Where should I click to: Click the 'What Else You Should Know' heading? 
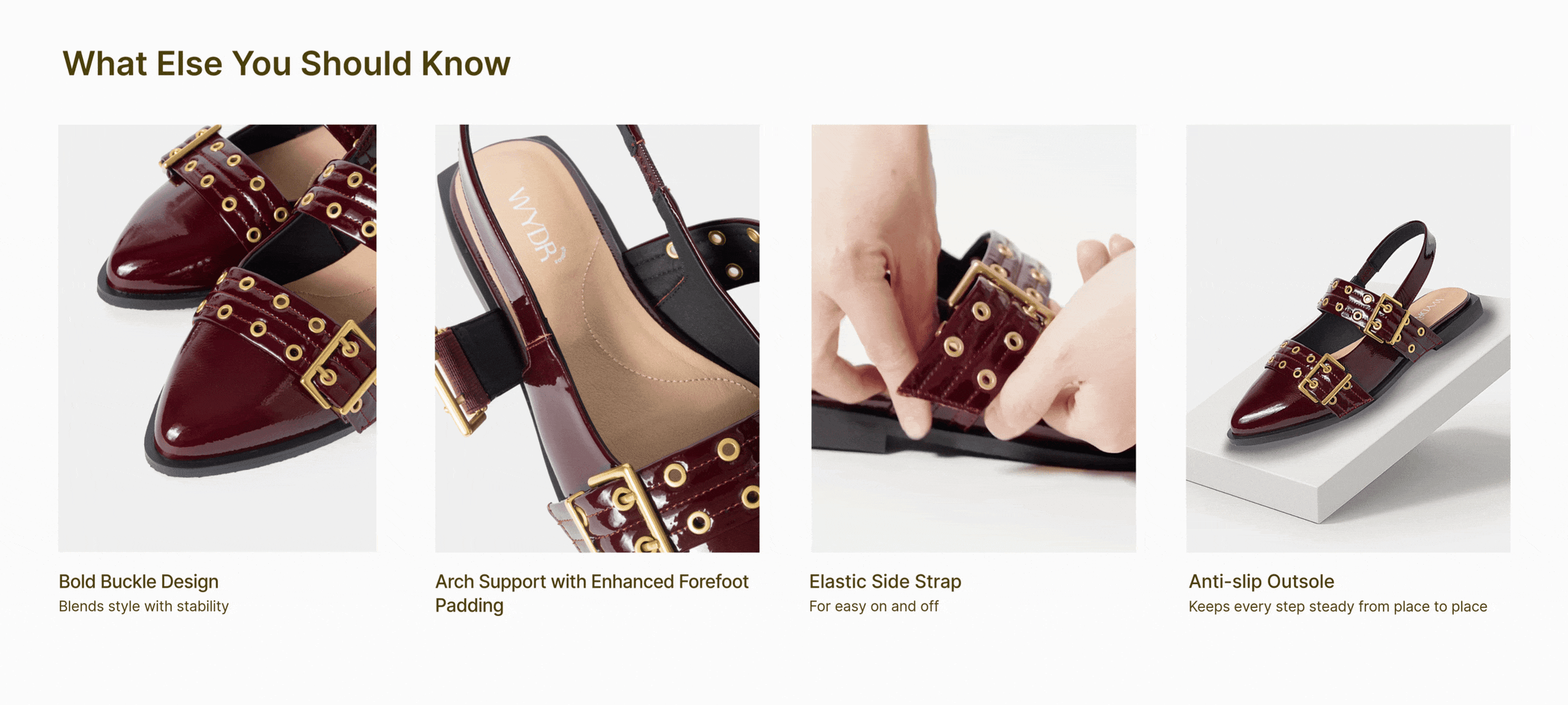tap(286, 63)
